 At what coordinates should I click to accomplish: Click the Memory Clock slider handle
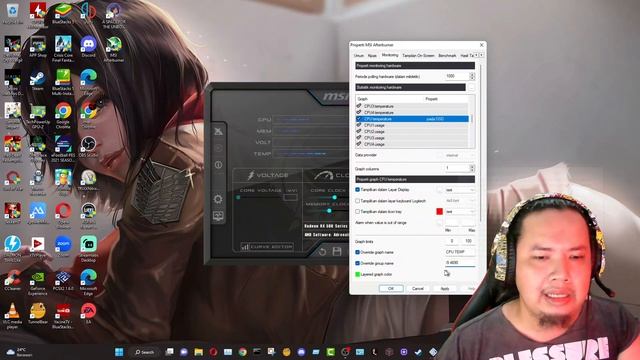point(329,211)
